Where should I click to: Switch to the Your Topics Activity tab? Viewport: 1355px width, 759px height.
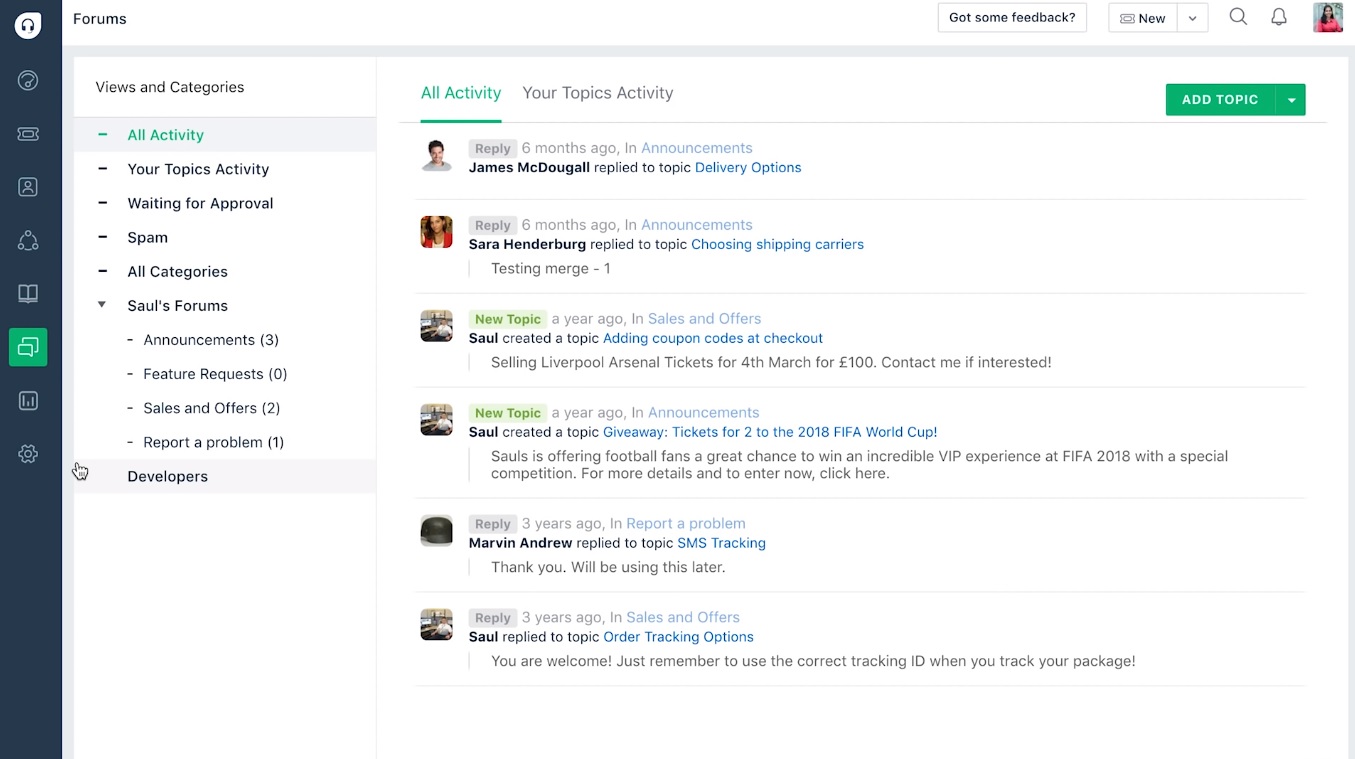click(x=597, y=92)
